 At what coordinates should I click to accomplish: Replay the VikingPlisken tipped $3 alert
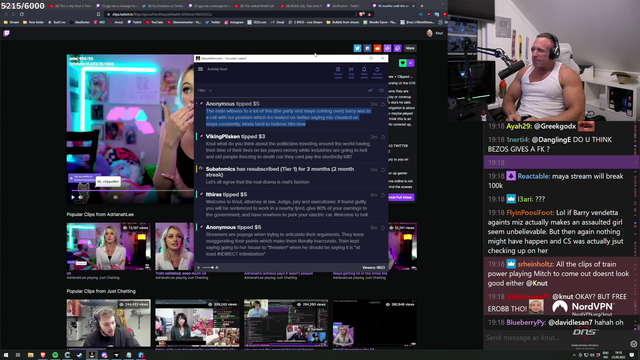point(383,137)
